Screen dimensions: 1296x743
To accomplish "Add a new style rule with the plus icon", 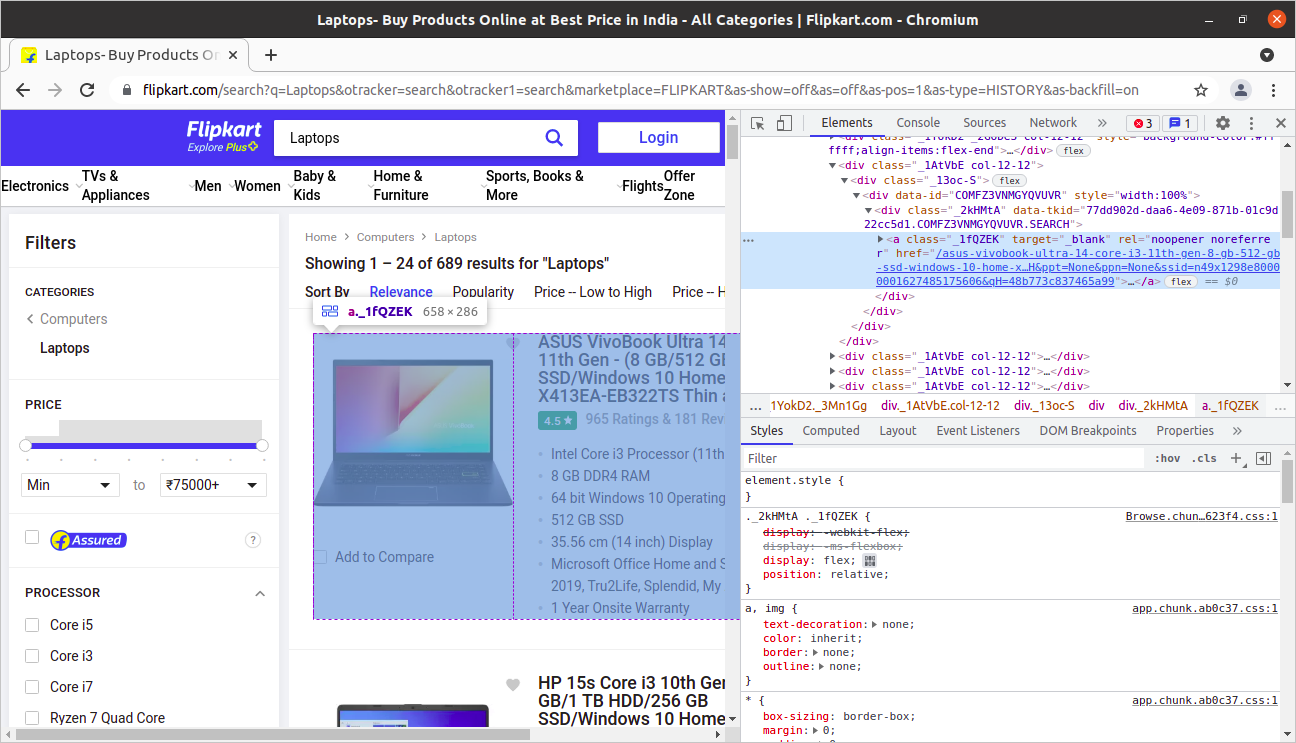I will (1236, 458).
